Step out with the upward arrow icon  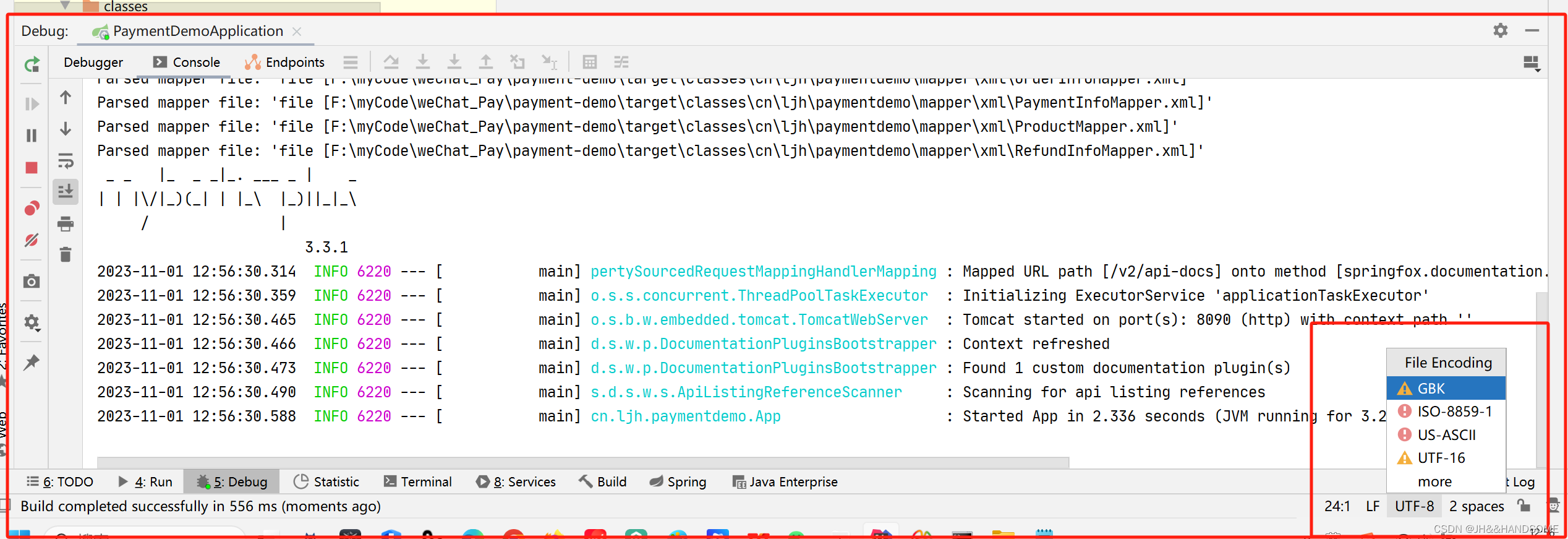coord(486,62)
